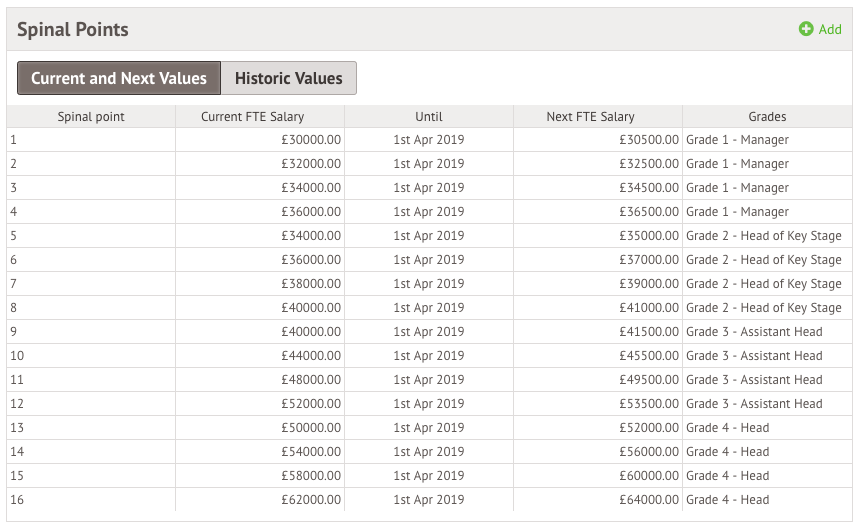This screenshot has height=528, width=862.
Task: Click the Next FTE Salary column header
Action: [x=590, y=117]
